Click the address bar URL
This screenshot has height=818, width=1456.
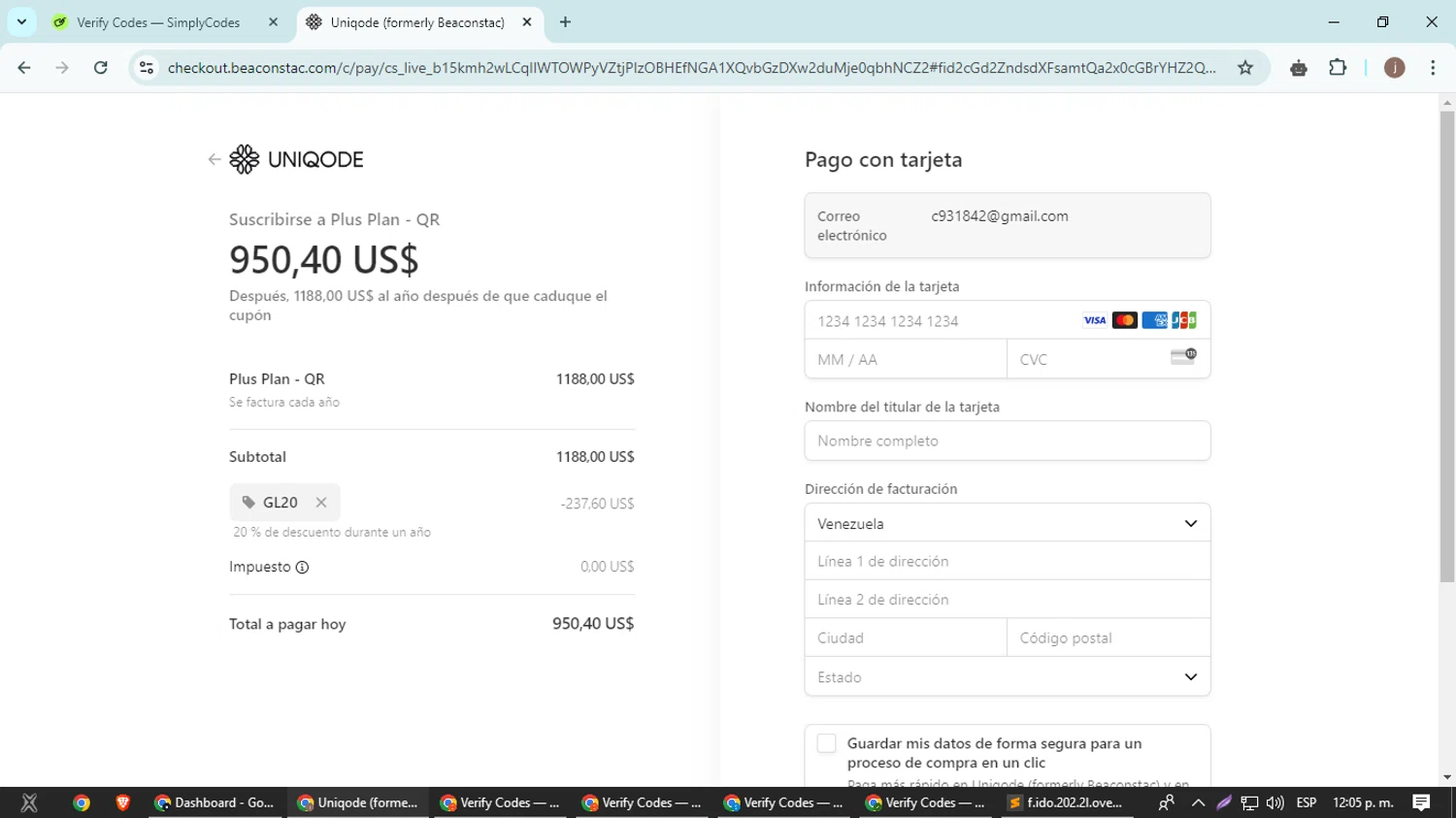click(691, 68)
